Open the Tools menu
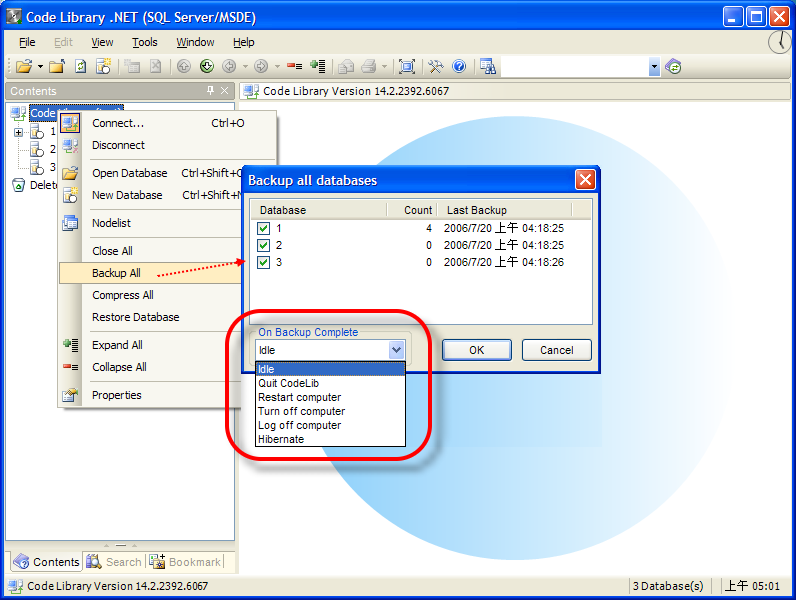796x600 pixels. (x=145, y=42)
